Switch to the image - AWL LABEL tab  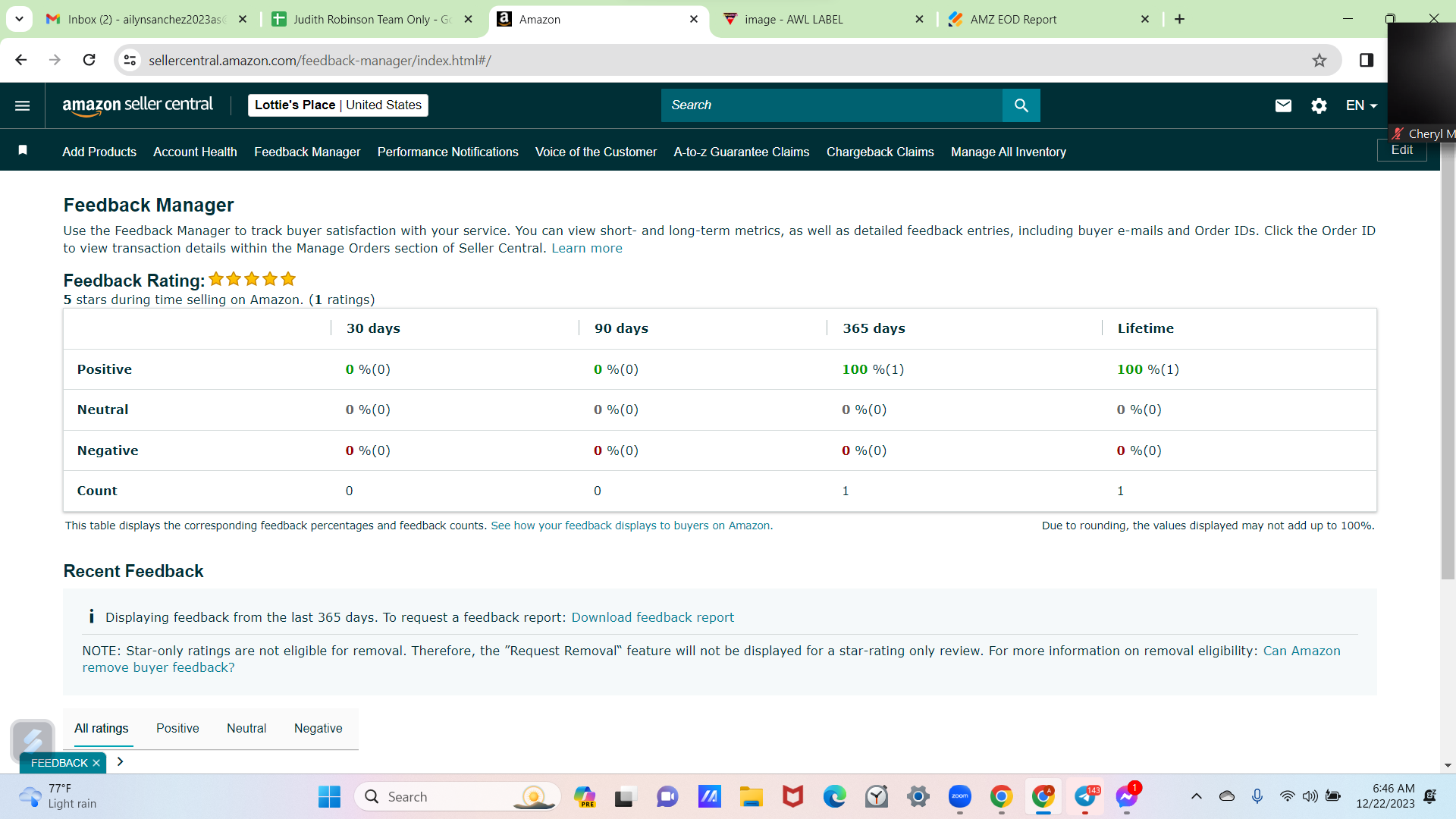823,20
